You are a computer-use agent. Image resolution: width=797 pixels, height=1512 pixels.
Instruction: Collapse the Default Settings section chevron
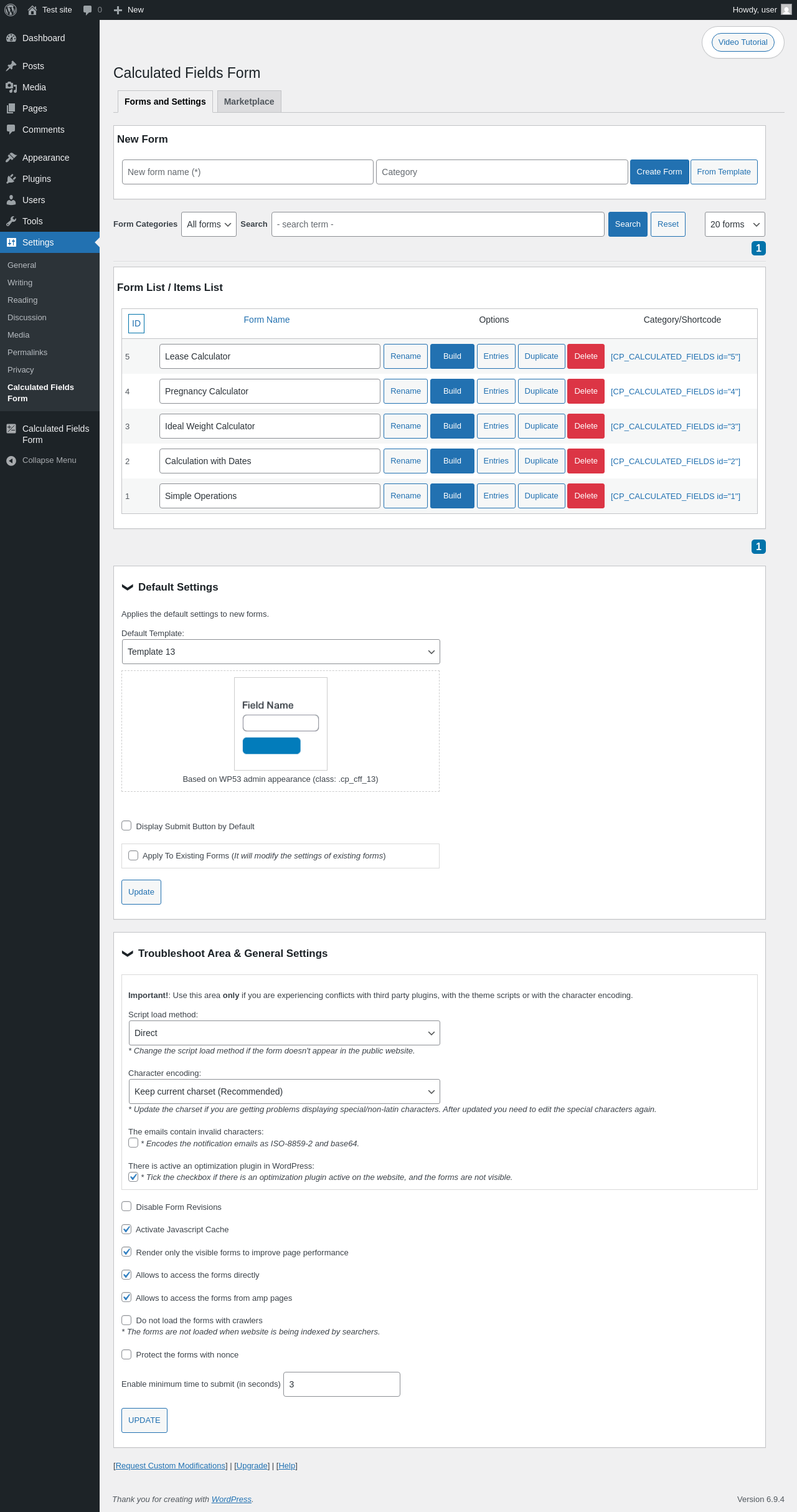pos(128,587)
